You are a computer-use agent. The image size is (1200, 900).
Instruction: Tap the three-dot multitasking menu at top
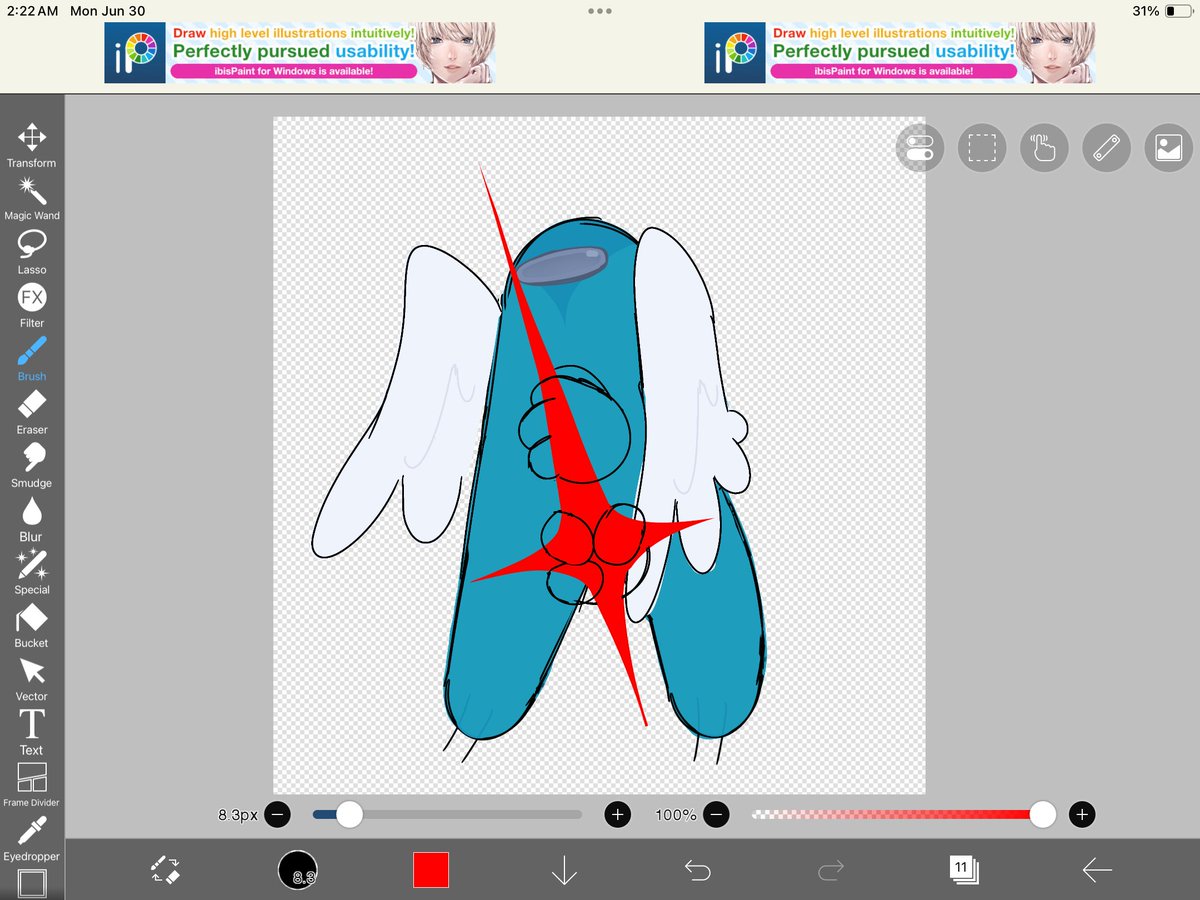(x=600, y=11)
